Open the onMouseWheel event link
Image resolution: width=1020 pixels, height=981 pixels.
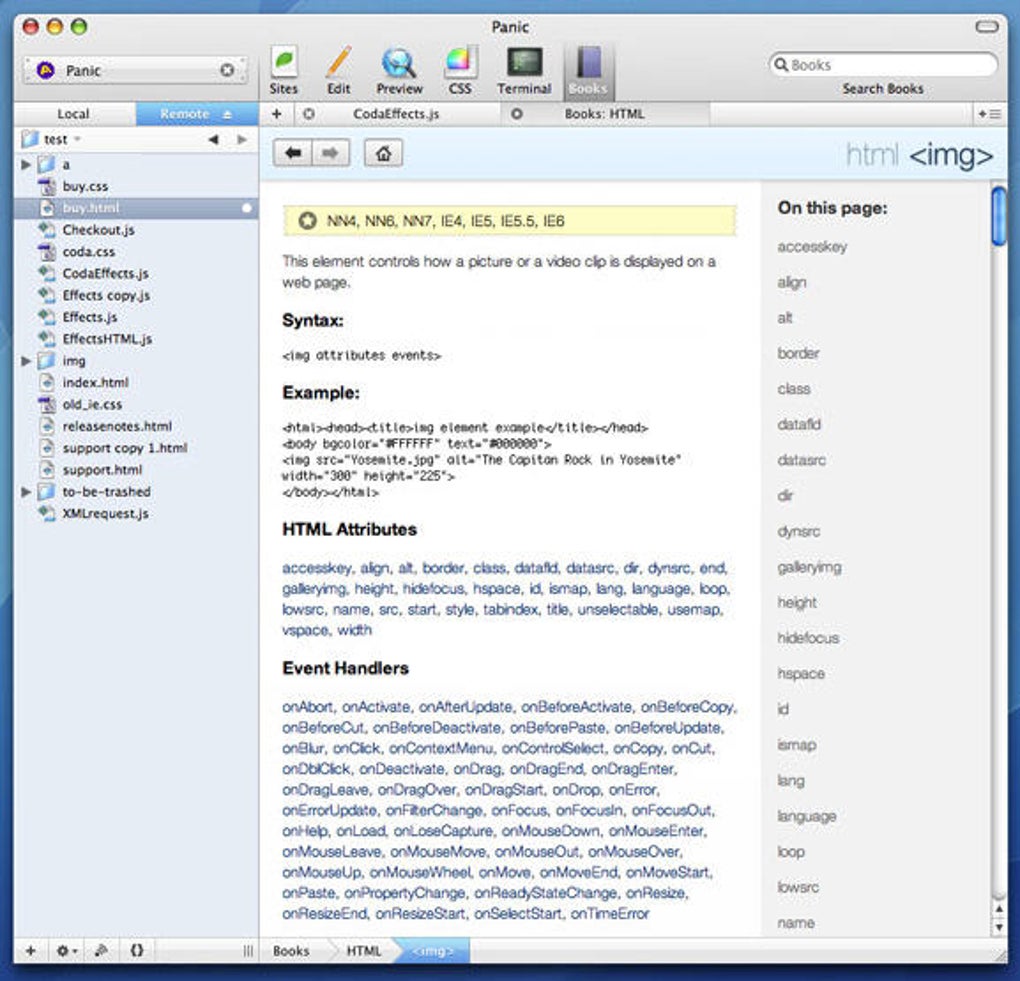click(420, 872)
